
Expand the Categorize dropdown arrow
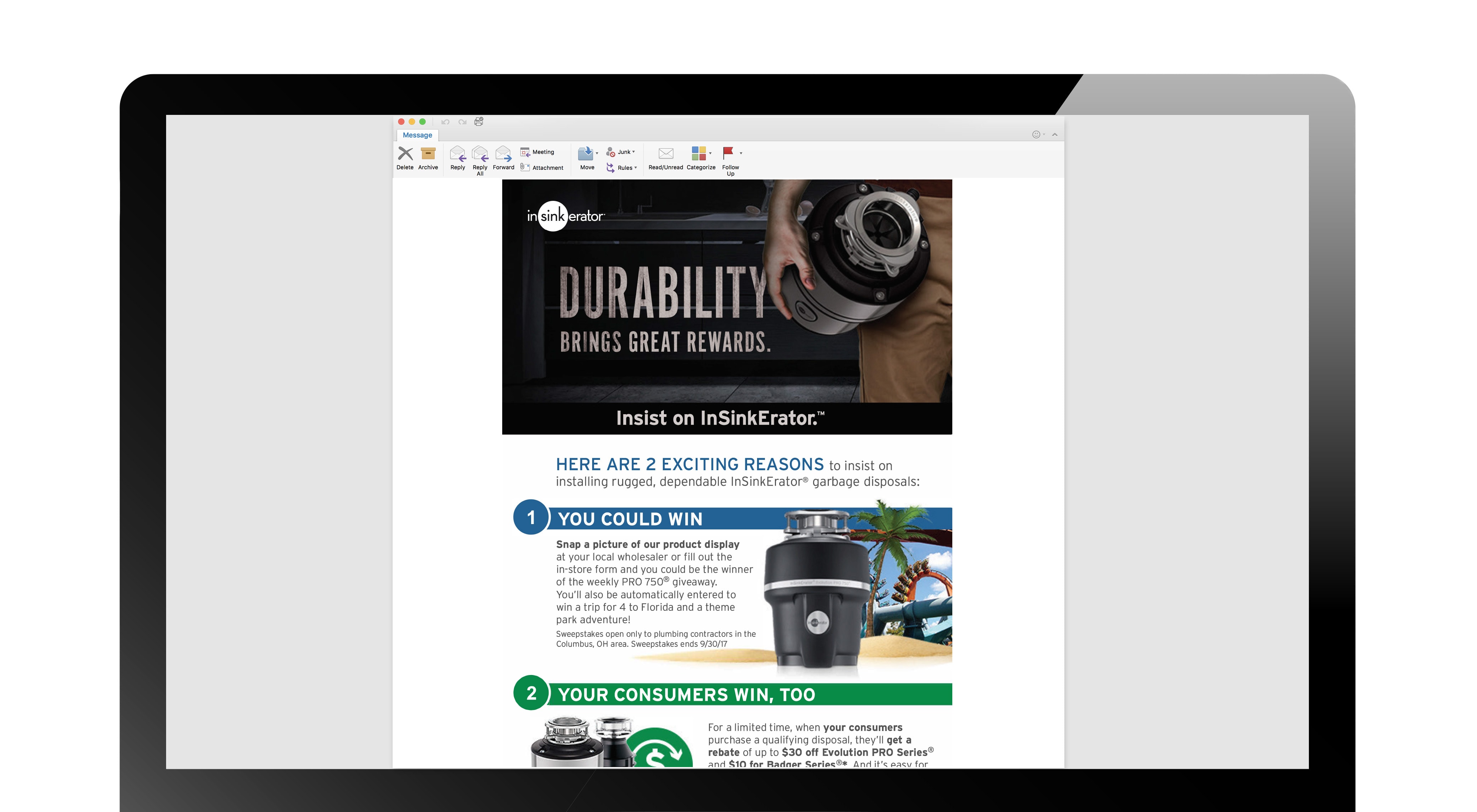[710, 153]
